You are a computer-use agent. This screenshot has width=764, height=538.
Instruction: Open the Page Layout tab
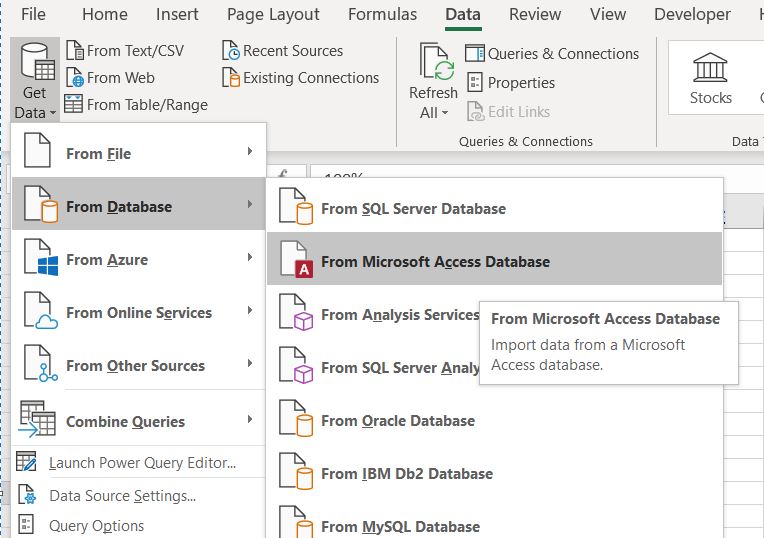click(x=273, y=15)
